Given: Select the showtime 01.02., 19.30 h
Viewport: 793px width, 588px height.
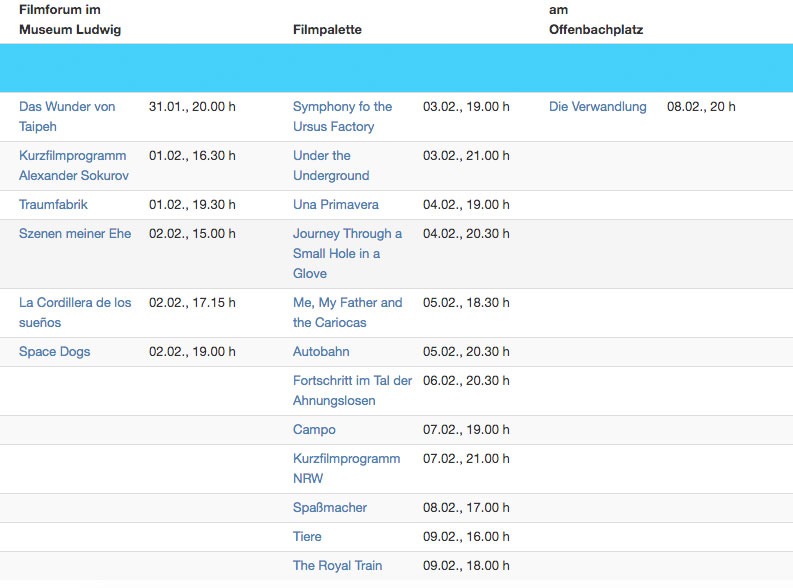Looking at the screenshot, I should 192,205.
